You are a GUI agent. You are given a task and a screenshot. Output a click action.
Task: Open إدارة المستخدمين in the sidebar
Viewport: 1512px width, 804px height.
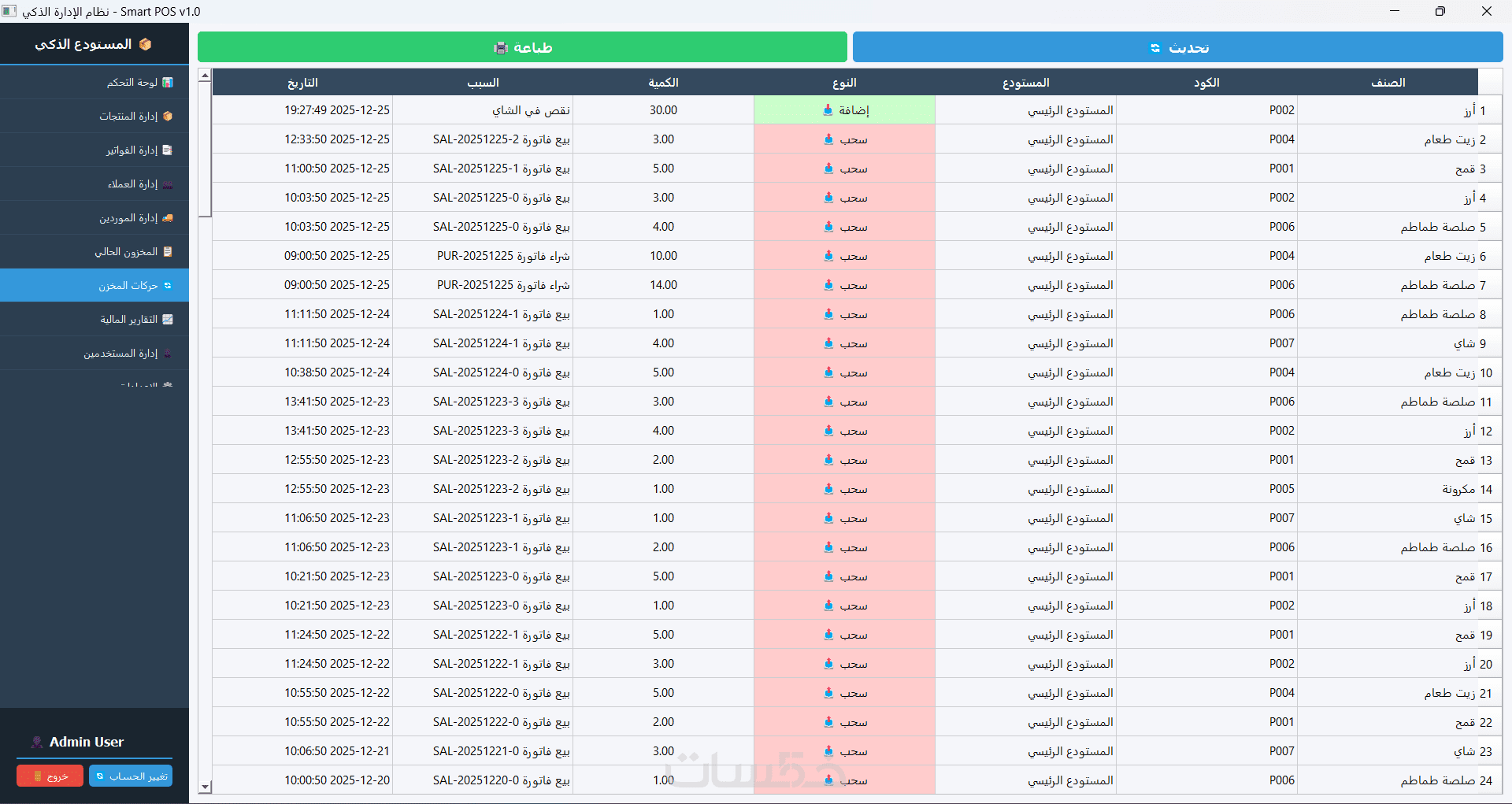tap(94, 354)
